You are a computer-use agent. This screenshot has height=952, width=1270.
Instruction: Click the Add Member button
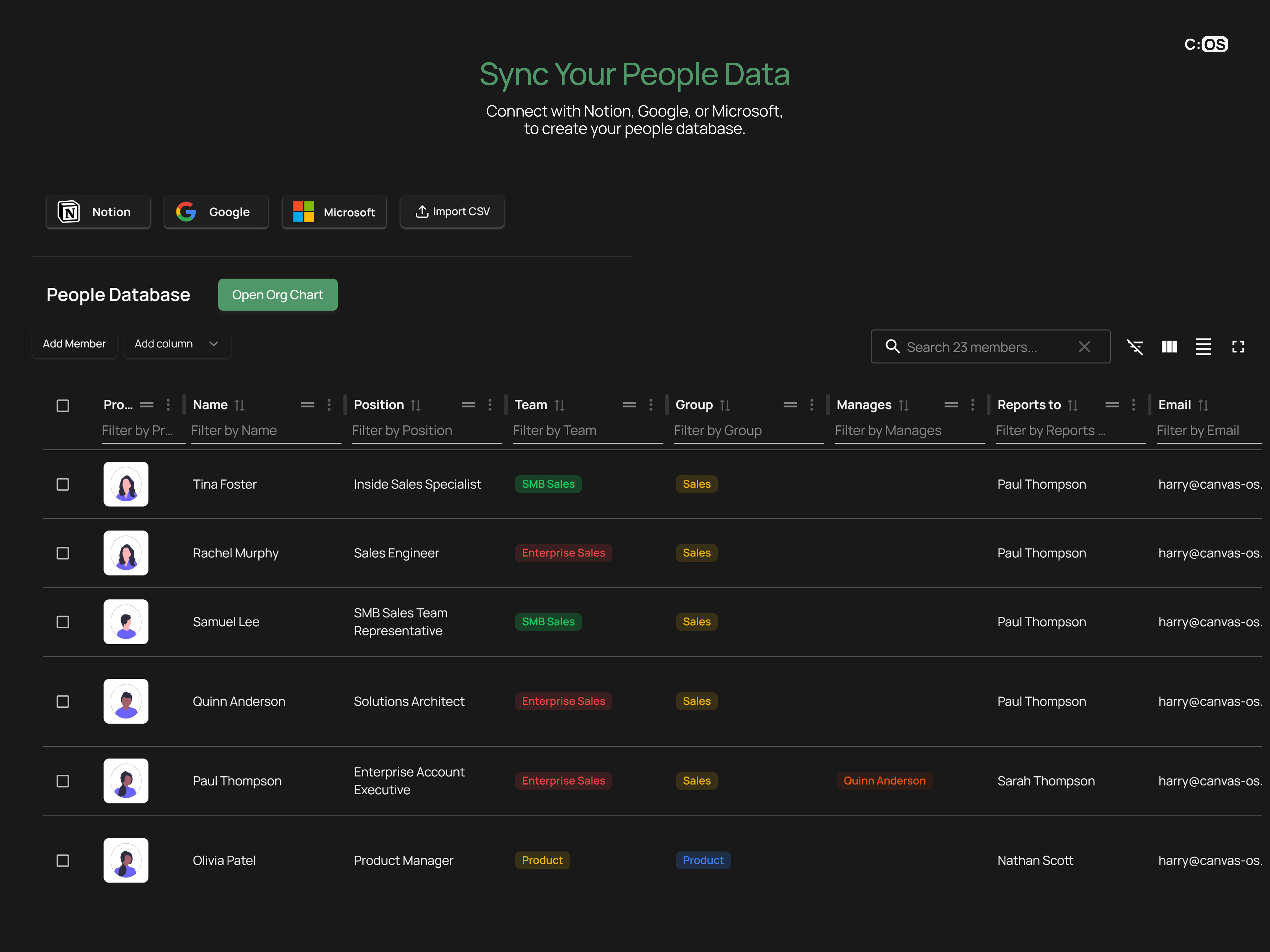point(75,344)
